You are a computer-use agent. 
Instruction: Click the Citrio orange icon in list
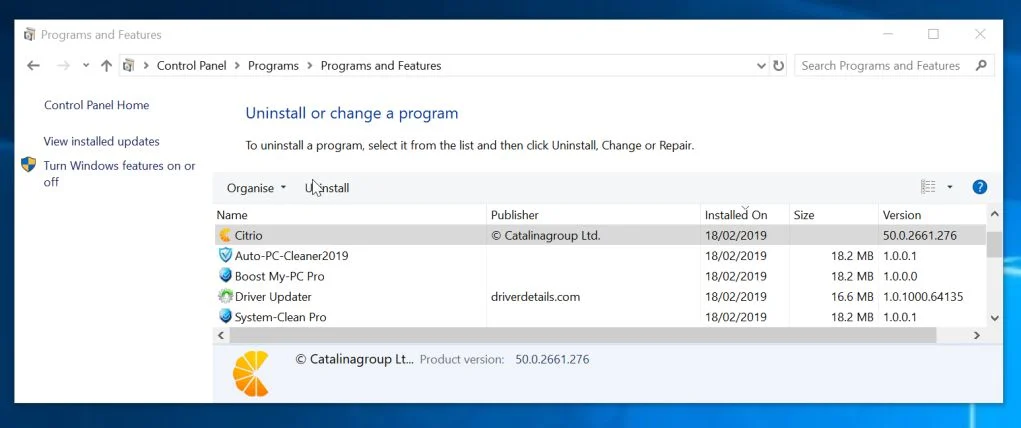coord(225,235)
